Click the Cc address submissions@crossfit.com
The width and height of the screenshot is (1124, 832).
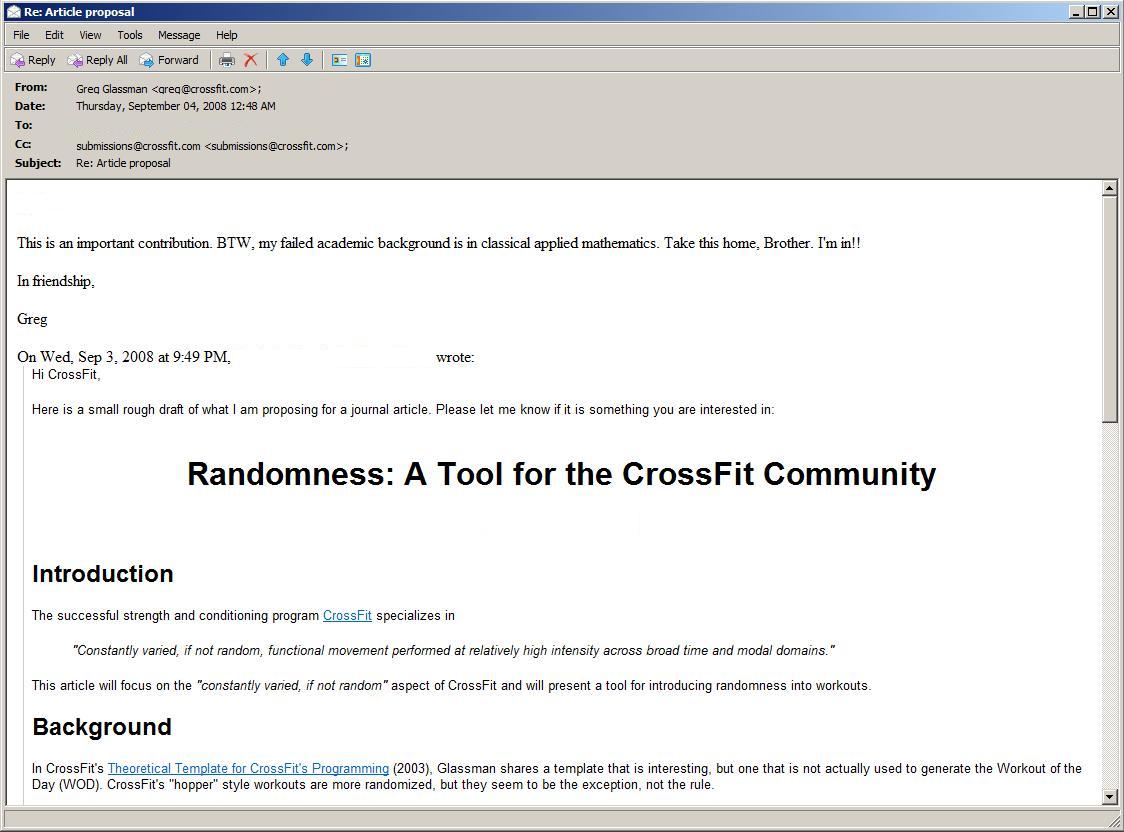212,146
